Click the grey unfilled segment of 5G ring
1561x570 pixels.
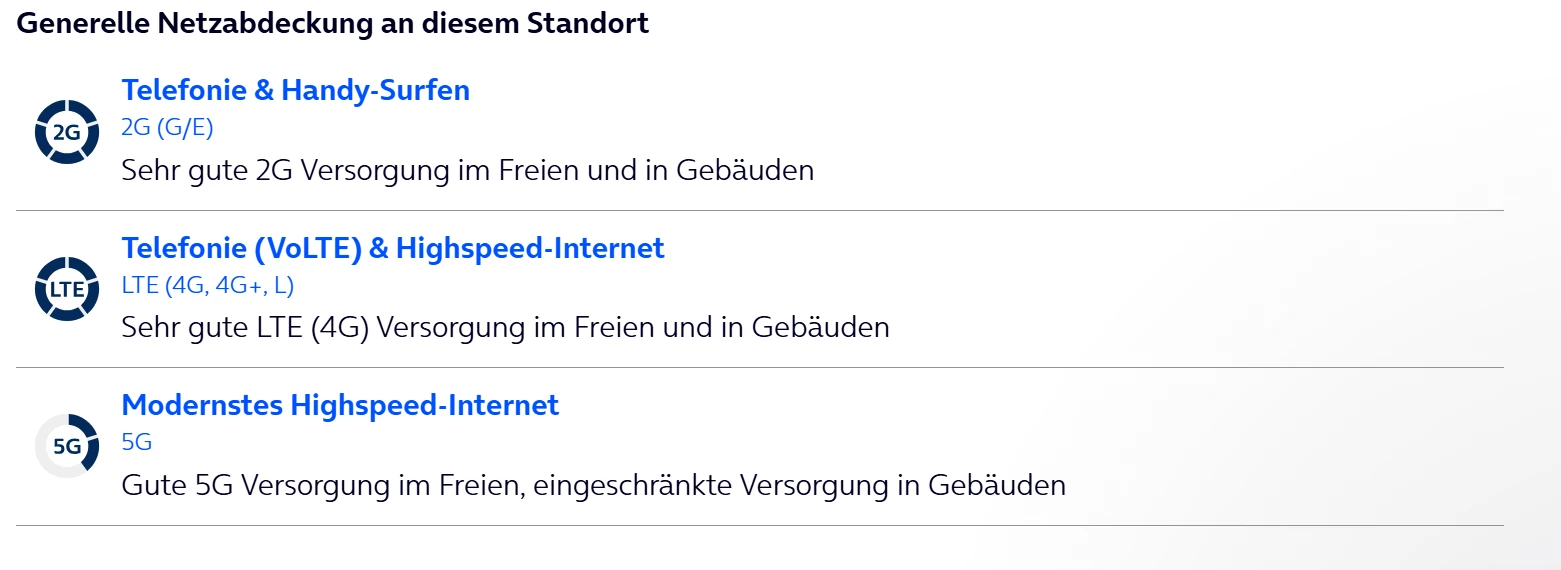(x=43, y=456)
